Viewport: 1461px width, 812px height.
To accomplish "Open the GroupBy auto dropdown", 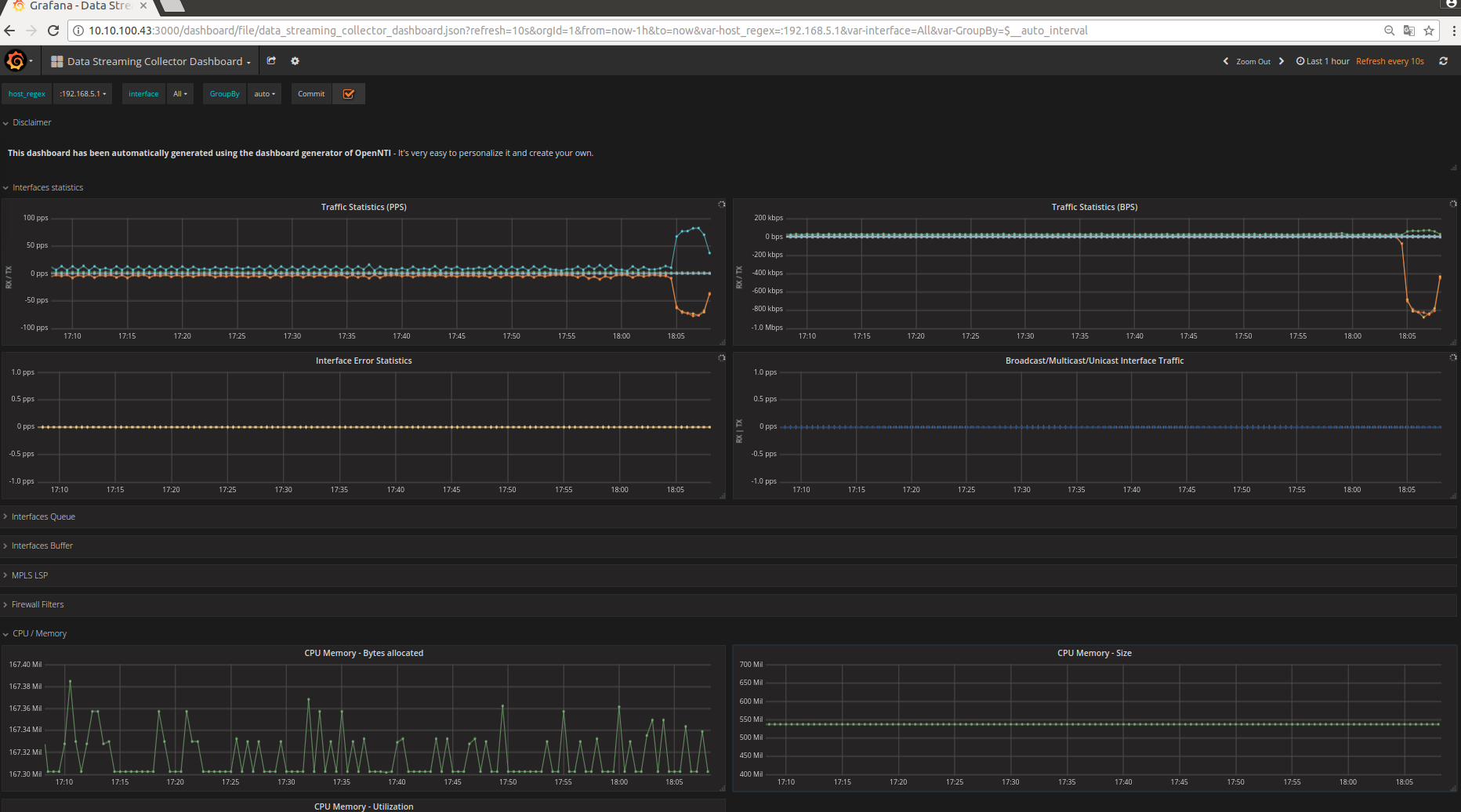I will 264,94.
